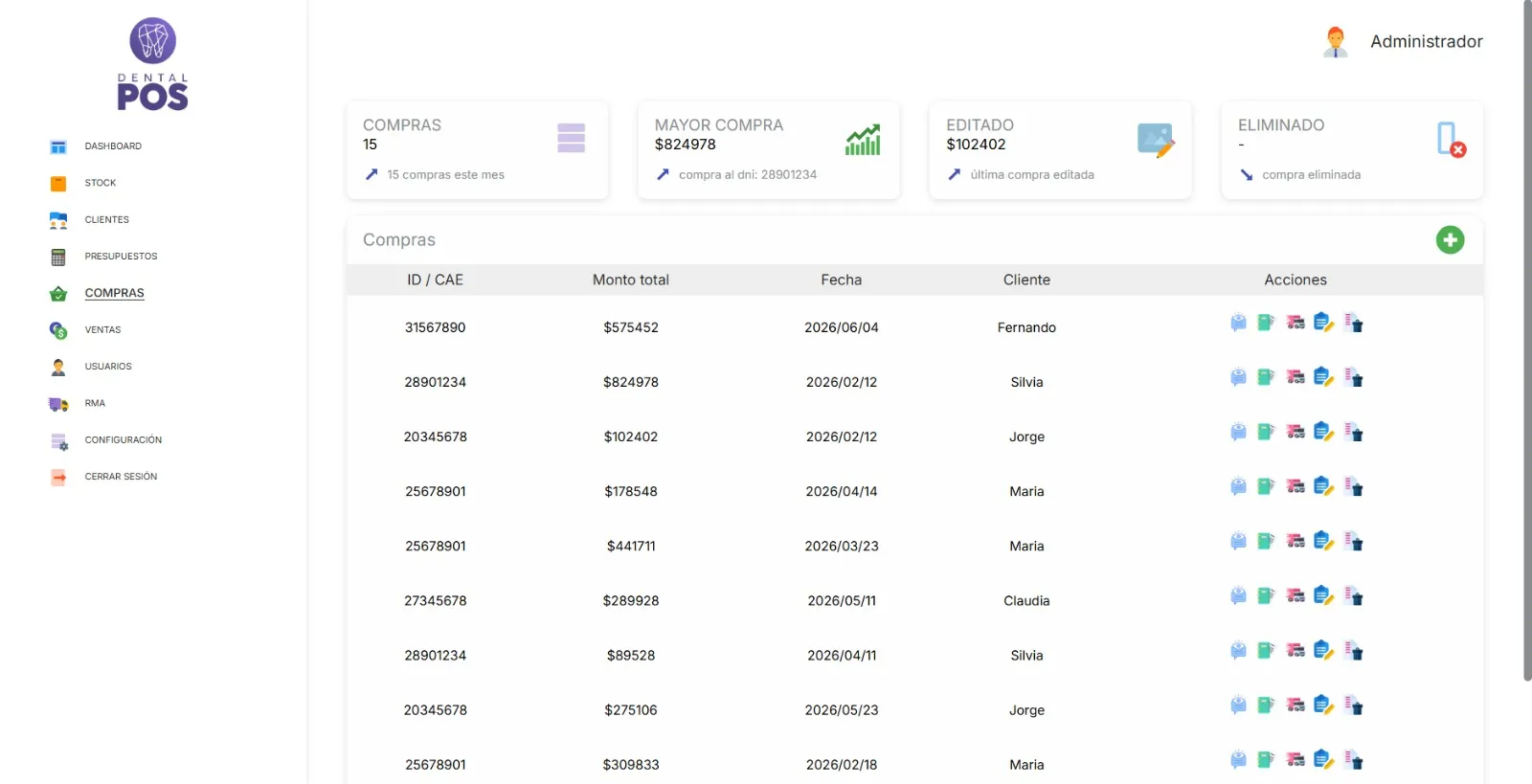The width and height of the screenshot is (1532, 784).
Task: Click the Dental POS logo
Action: (153, 64)
